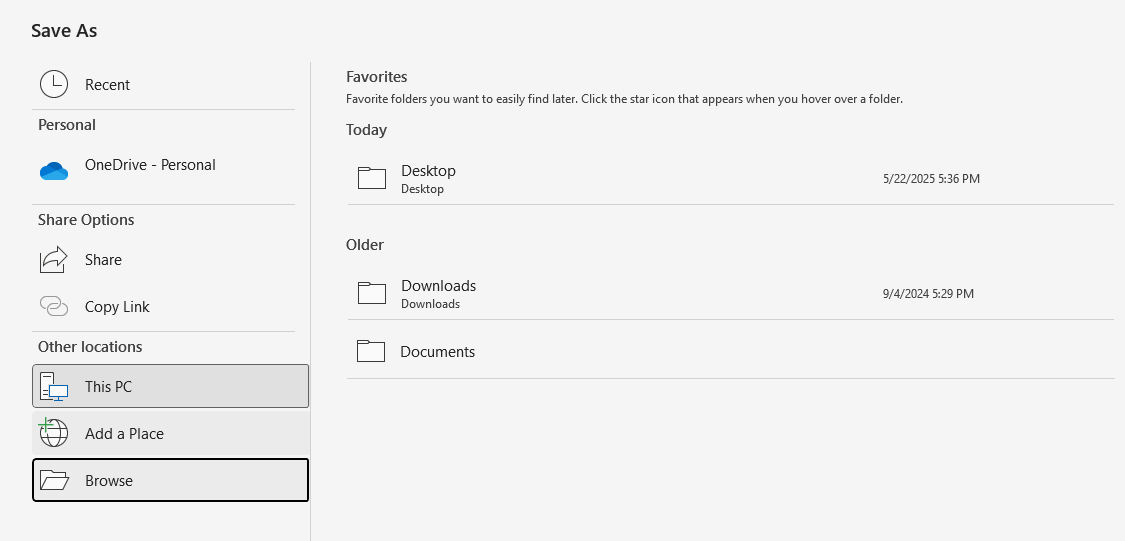Select the This PC computer icon
This screenshot has width=1125, height=541.
point(54,387)
